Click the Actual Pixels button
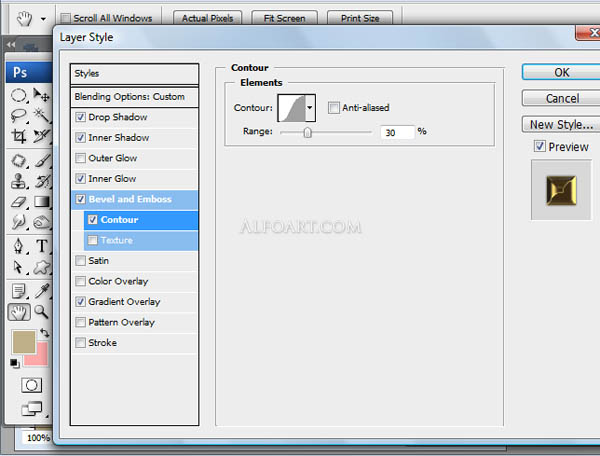 point(207,18)
